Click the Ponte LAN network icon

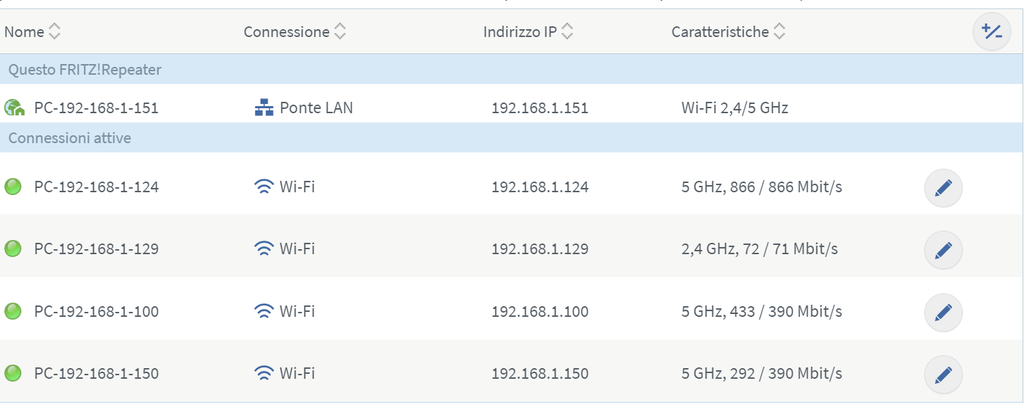[264, 107]
